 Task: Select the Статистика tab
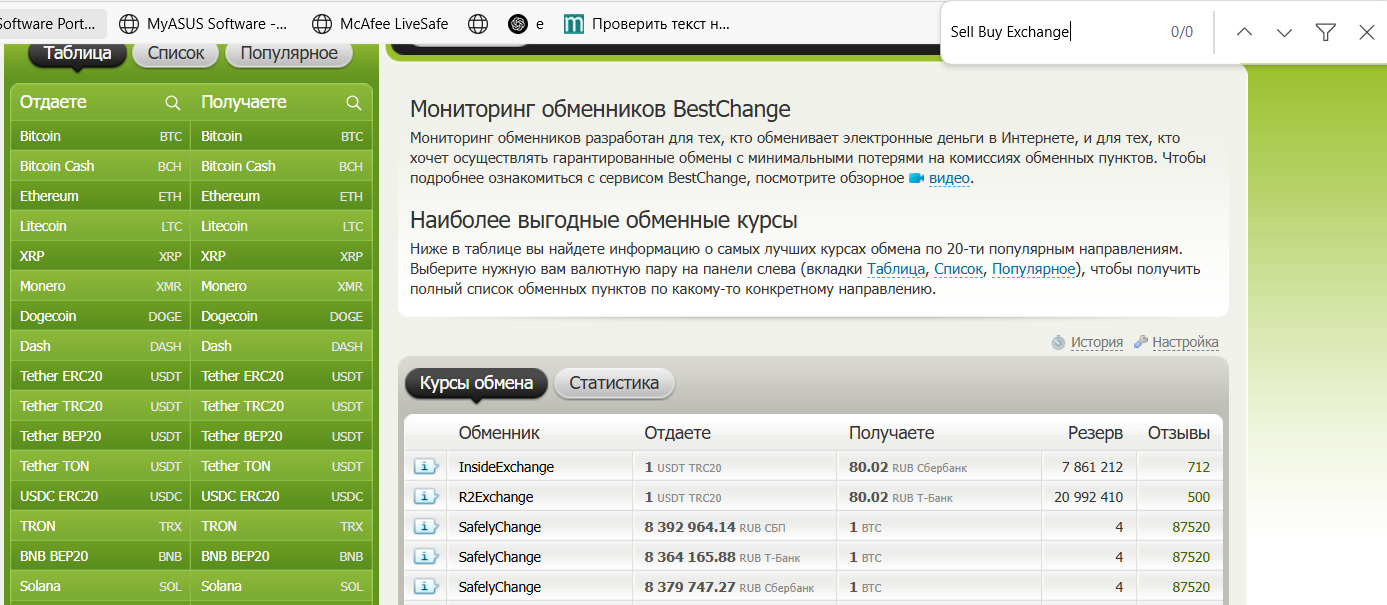tap(614, 383)
